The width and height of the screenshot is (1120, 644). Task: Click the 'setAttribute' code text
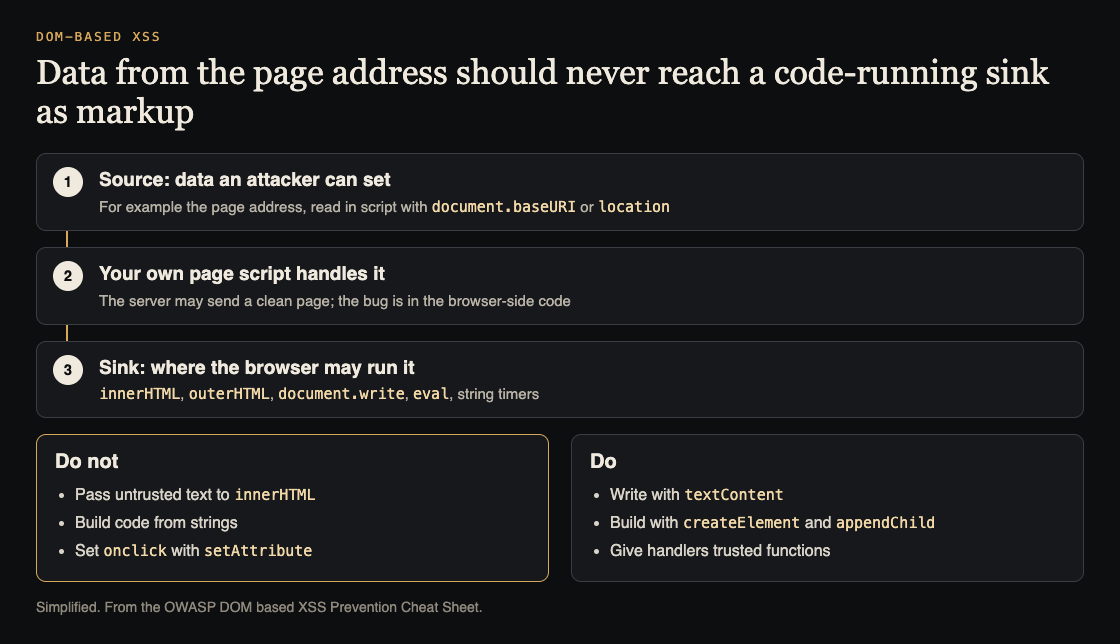[x=258, y=550]
